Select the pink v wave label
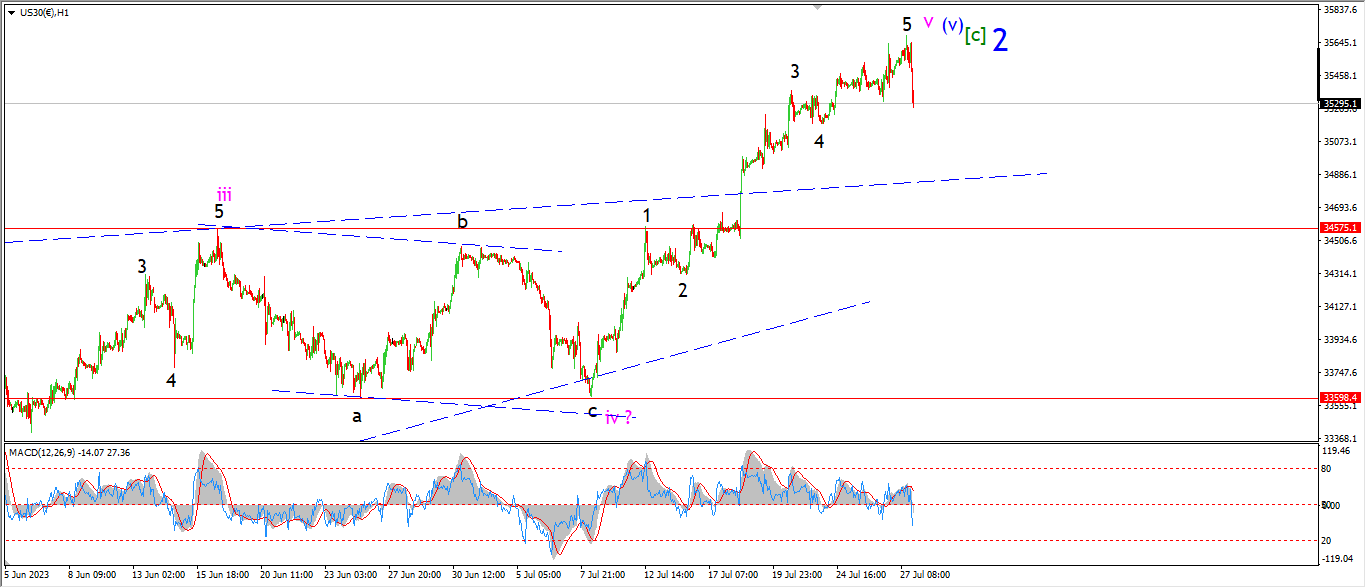The image size is (1366, 588). pos(928,21)
